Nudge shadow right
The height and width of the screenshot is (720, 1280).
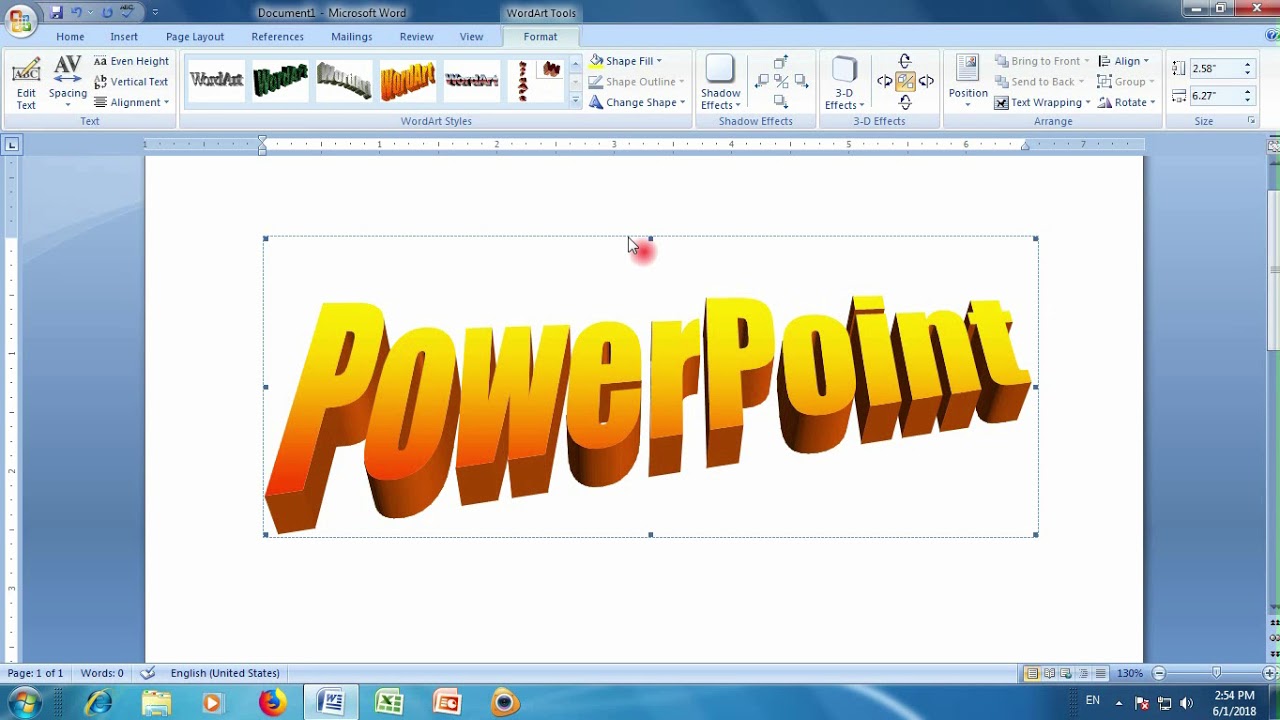pyautogui.click(x=801, y=81)
